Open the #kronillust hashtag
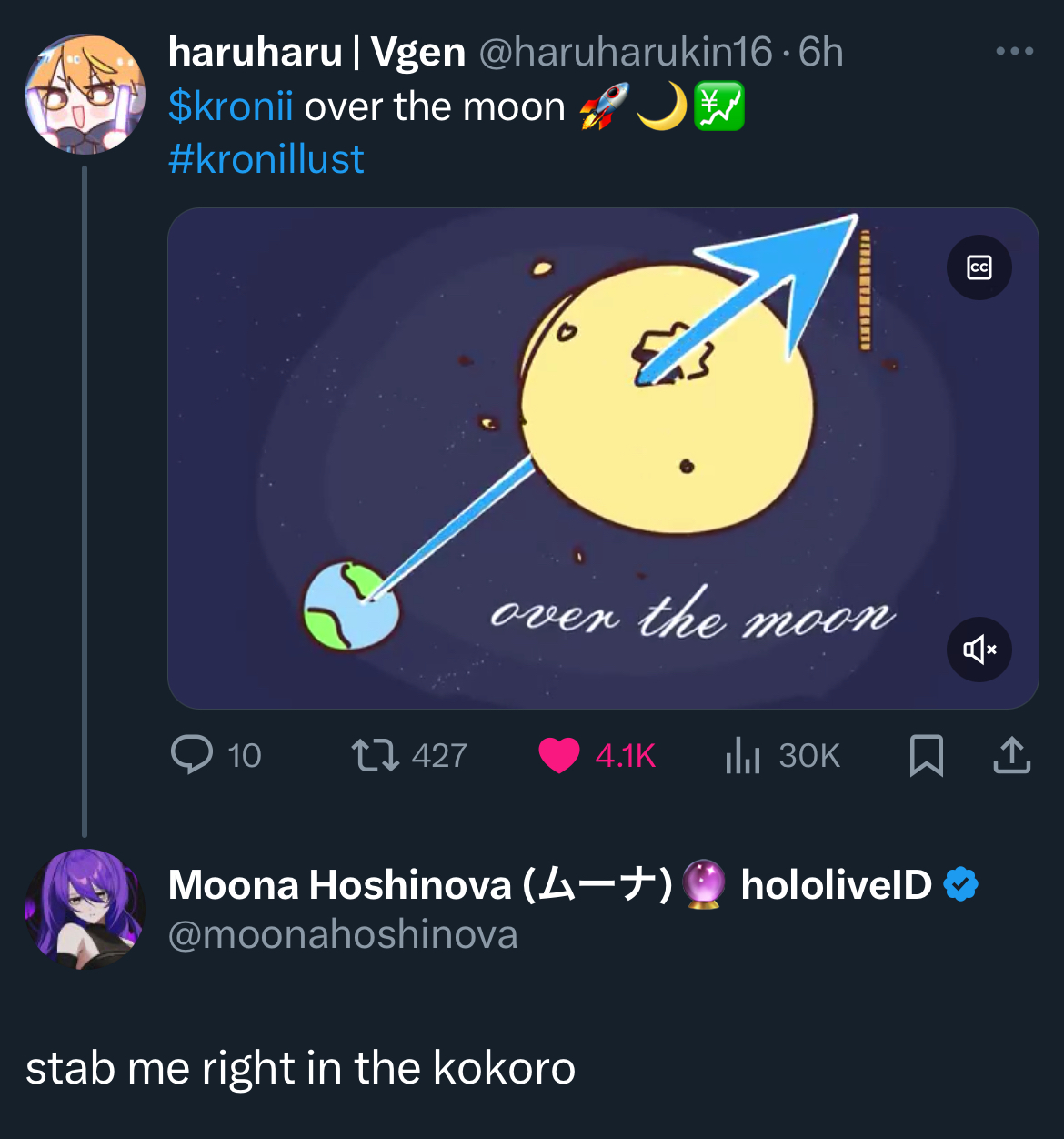This screenshot has width=1064, height=1139. (x=266, y=159)
